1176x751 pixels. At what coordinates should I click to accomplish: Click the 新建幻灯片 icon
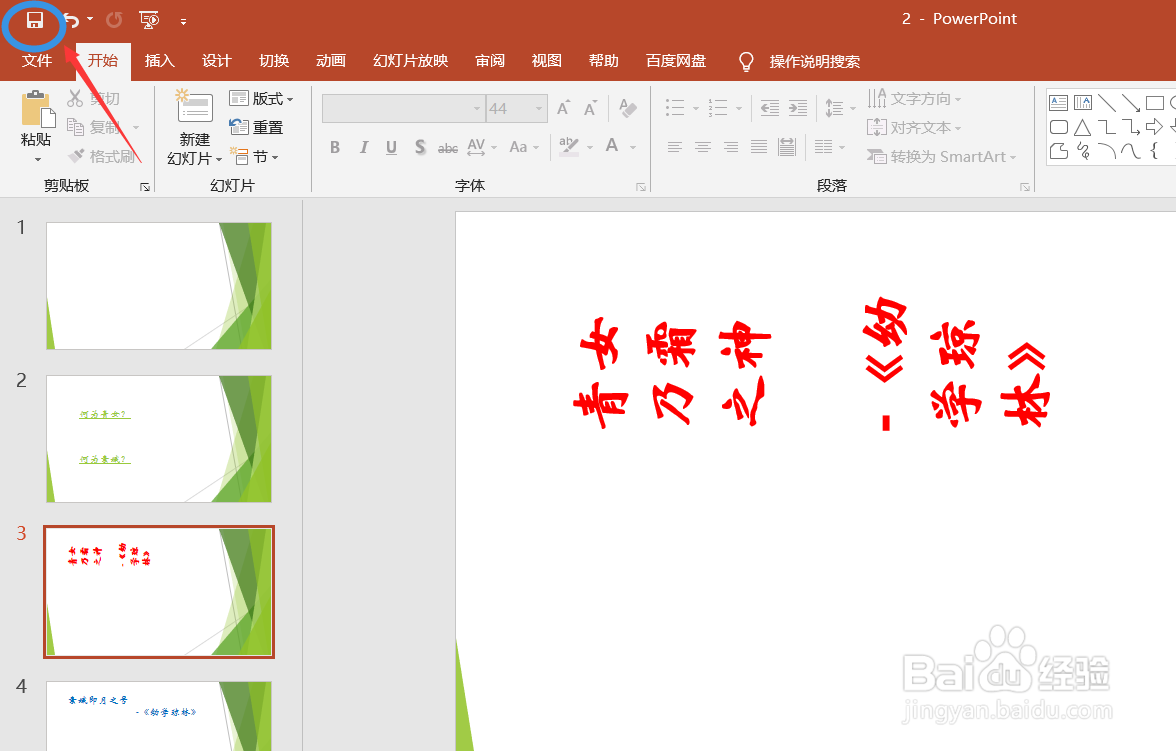tap(194, 107)
